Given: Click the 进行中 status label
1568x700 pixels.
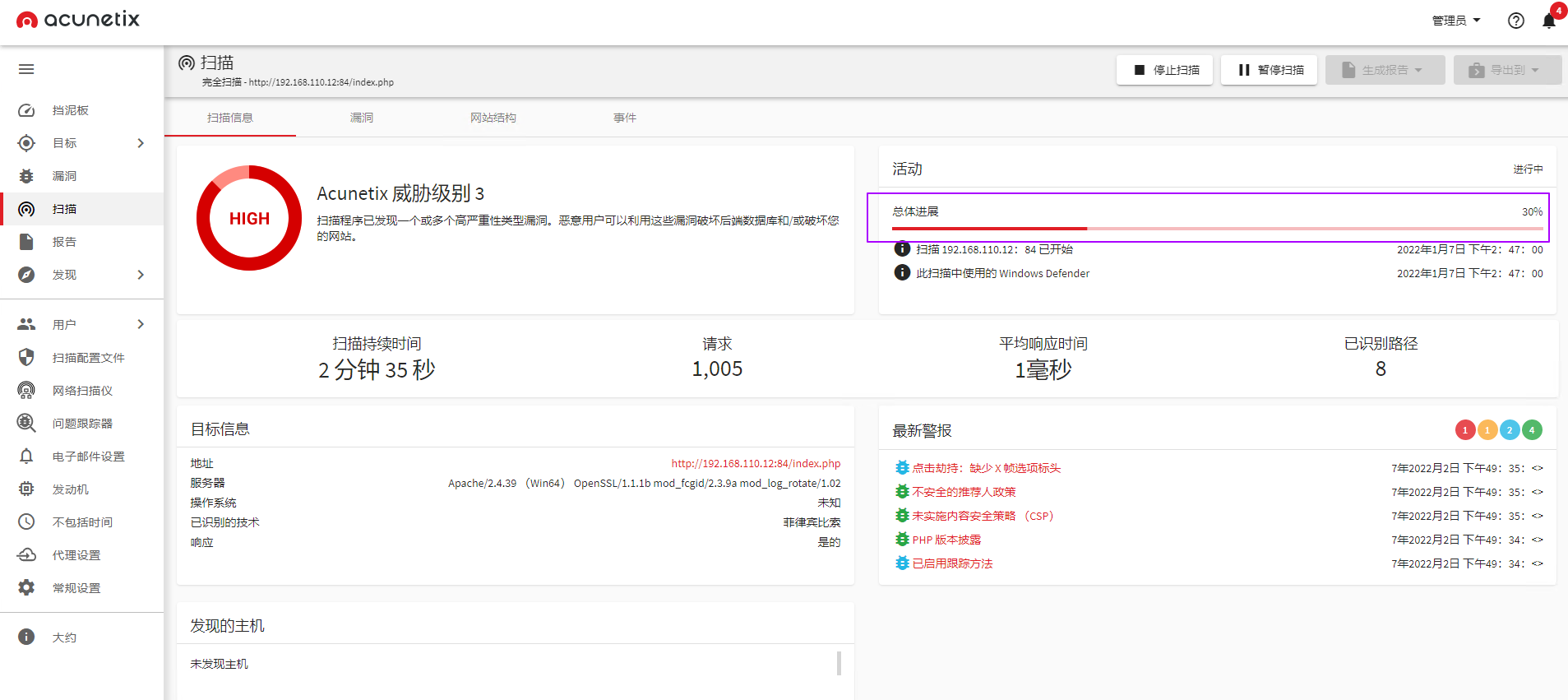Looking at the screenshot, I should (1528, 169).
